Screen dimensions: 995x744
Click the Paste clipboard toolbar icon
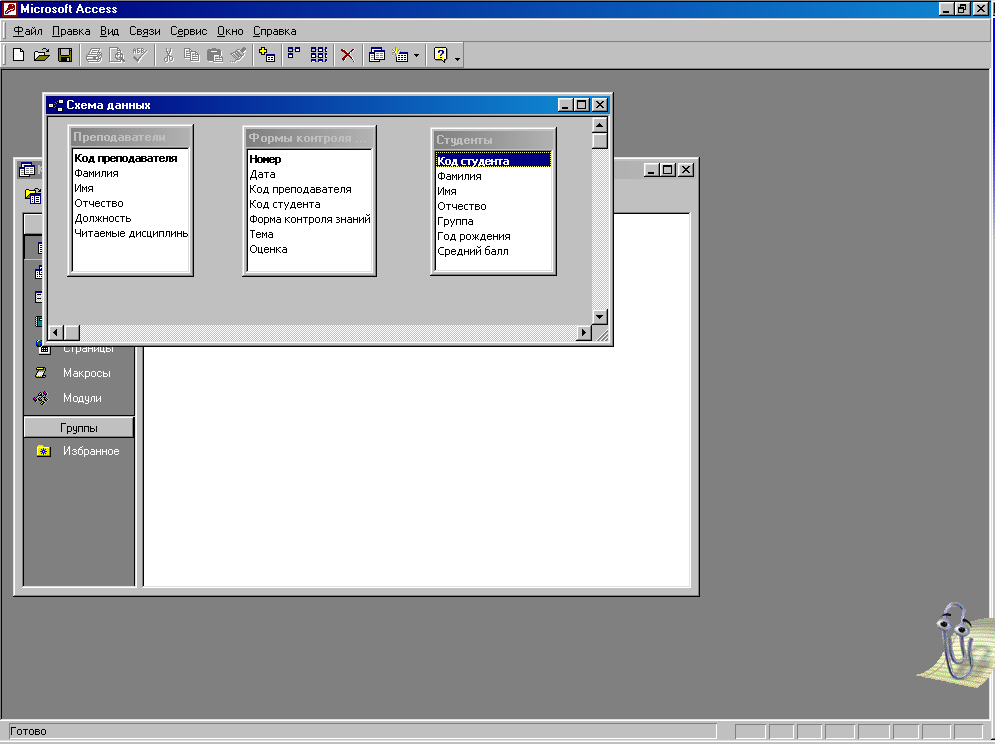pos(215,55)
